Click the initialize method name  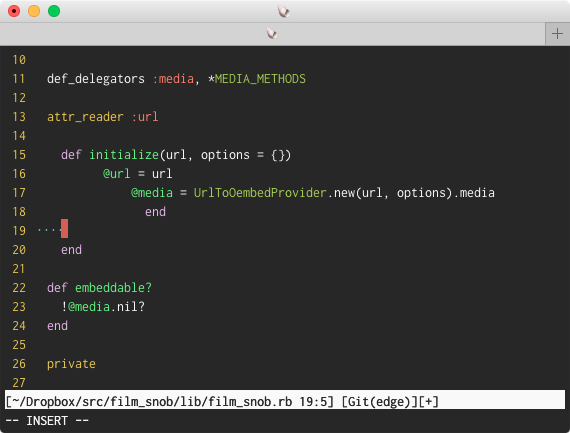pos(124,155)
